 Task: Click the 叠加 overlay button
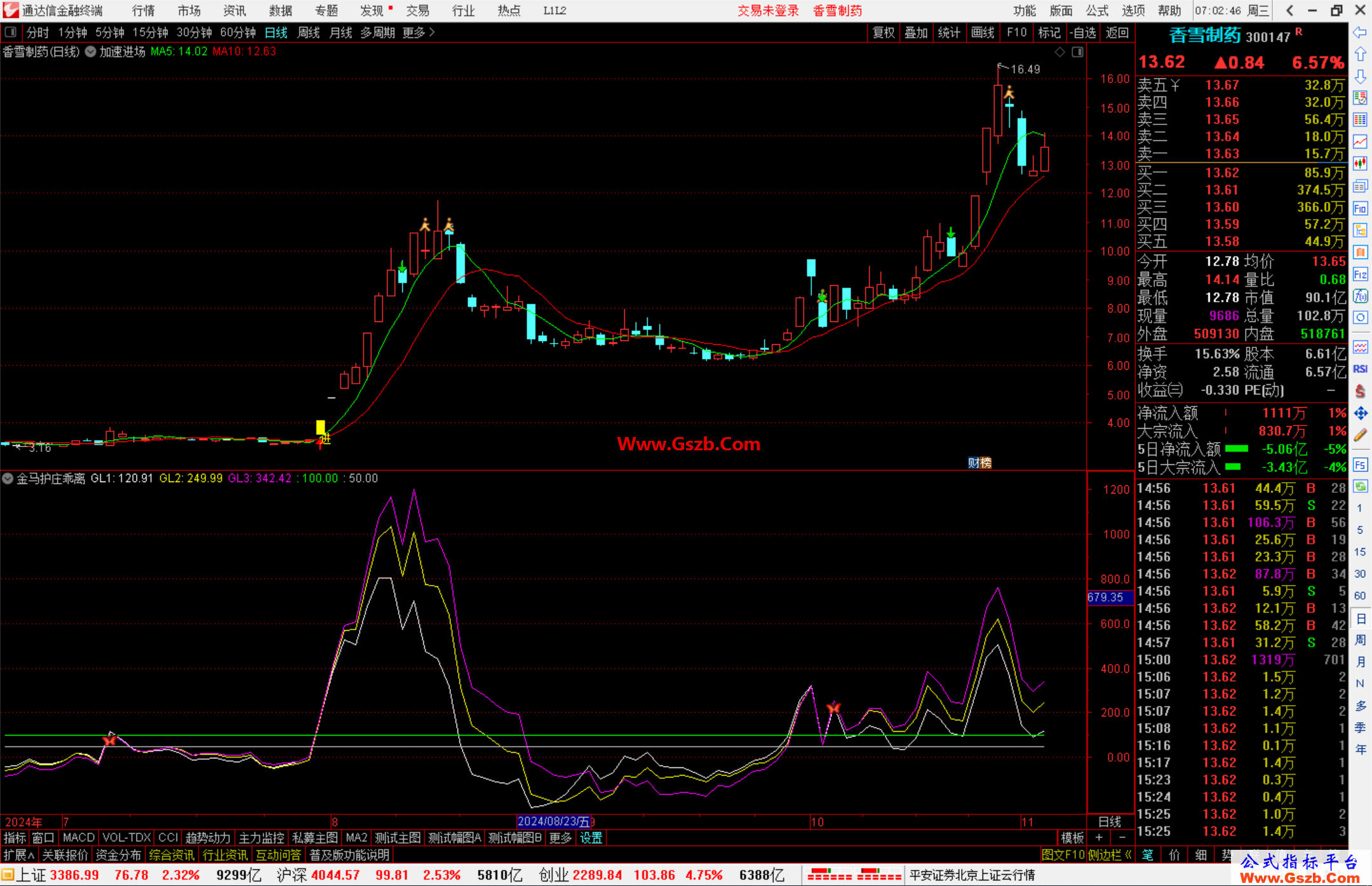coord(916,32)
